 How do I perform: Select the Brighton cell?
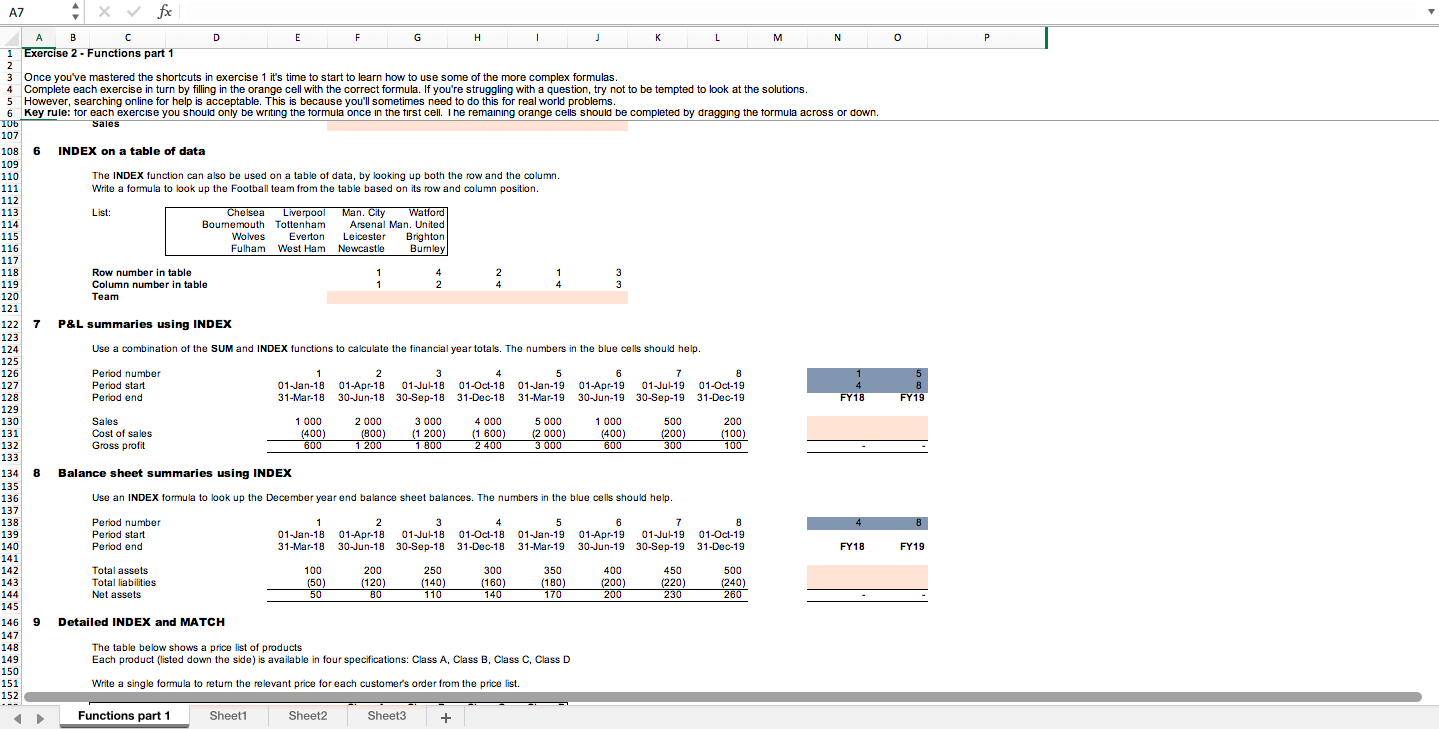point(425,237)
